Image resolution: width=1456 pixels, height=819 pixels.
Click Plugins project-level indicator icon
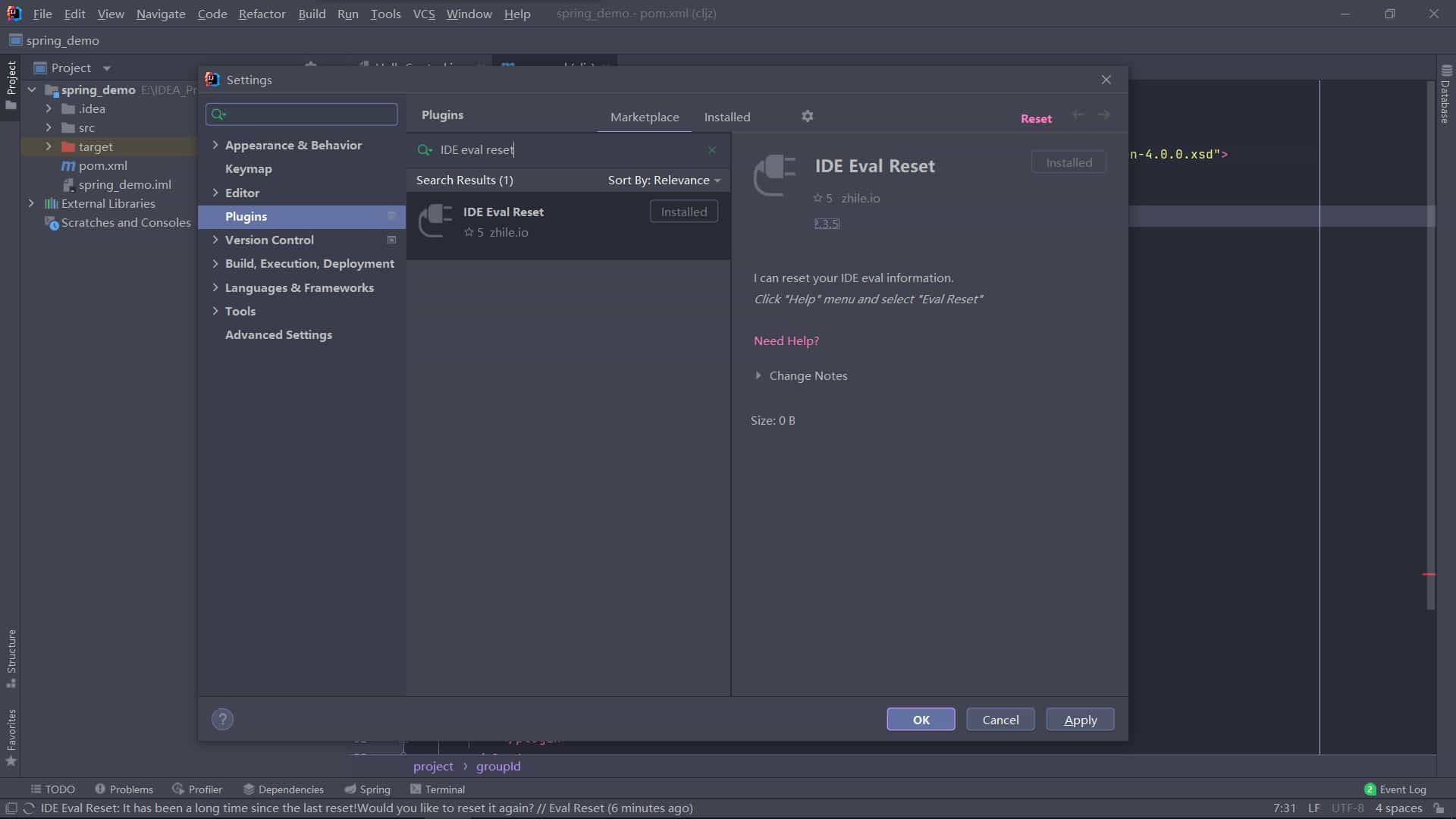(391, 217)
